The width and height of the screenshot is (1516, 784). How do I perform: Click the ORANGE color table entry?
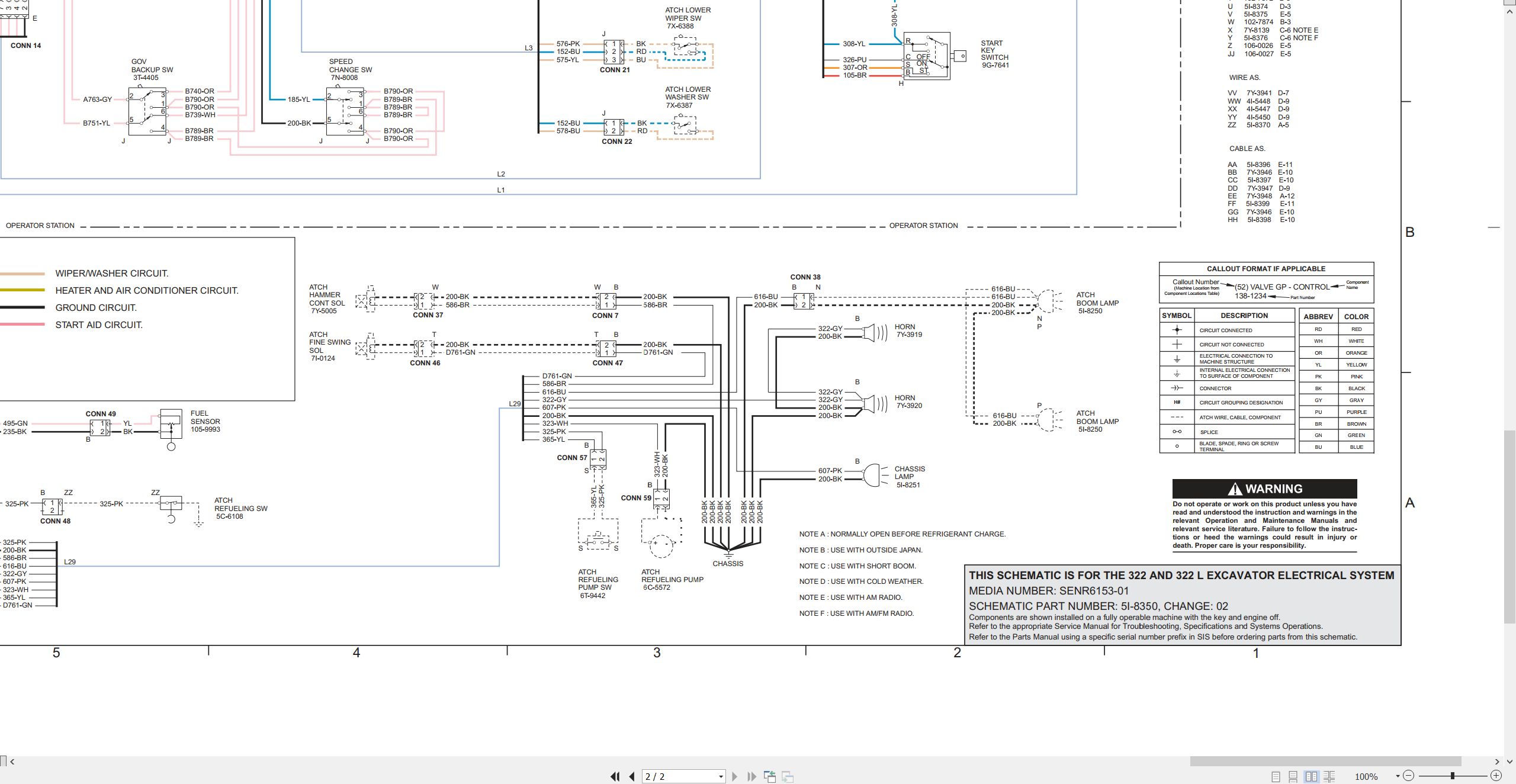(1356, 352)
